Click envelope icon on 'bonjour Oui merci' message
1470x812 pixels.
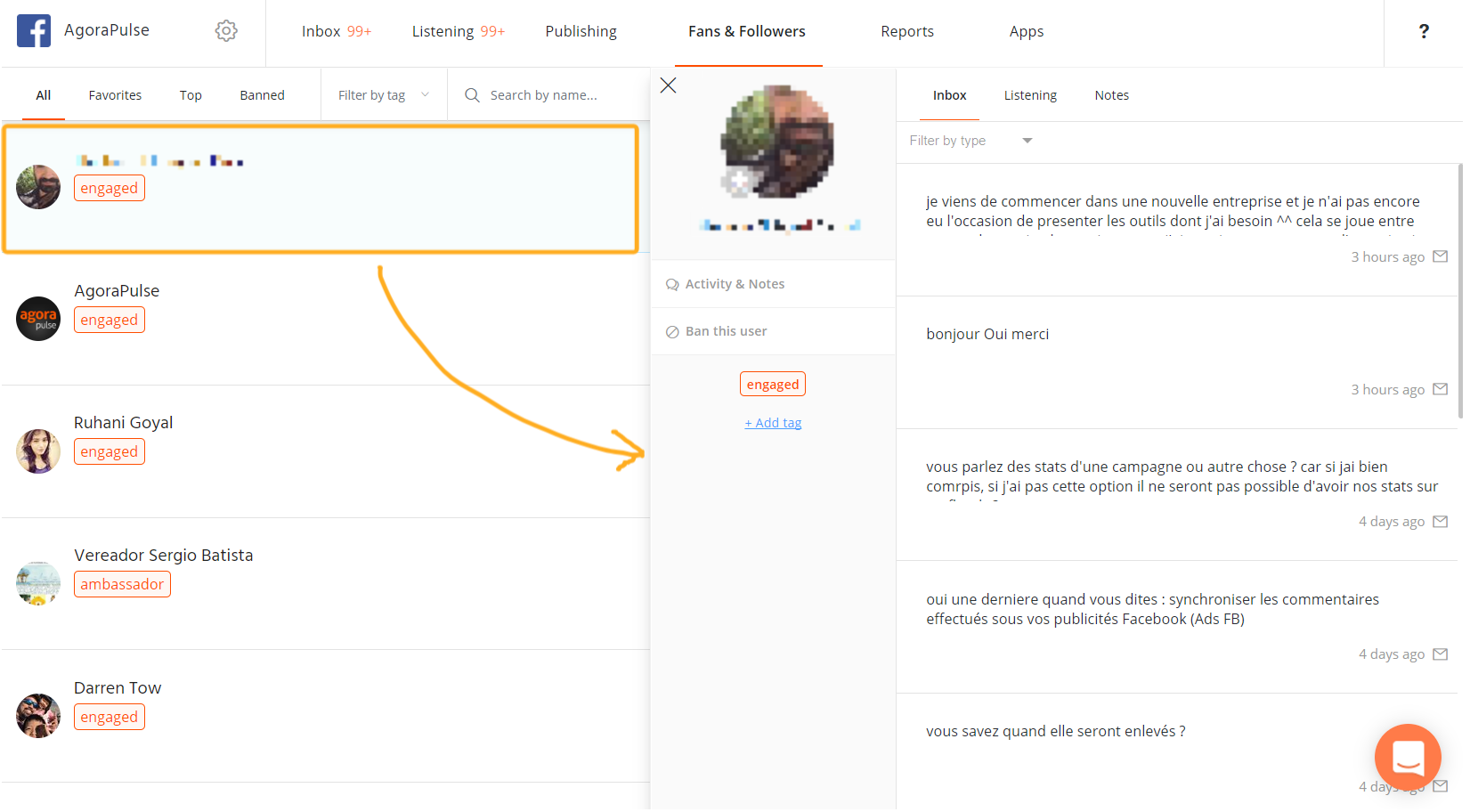coord(1440,389)
